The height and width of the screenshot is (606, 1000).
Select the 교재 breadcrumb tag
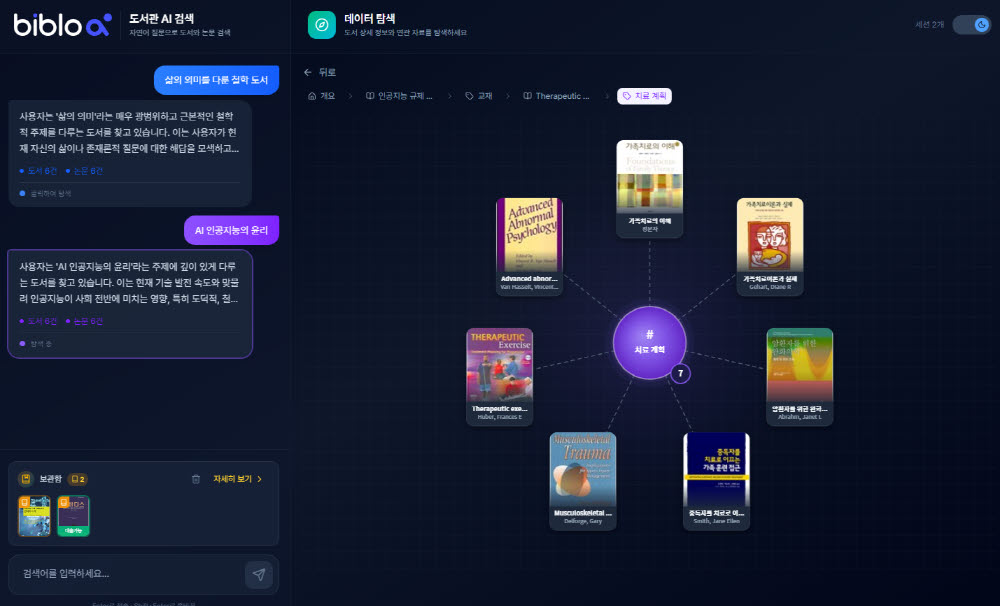click(479, 96)
